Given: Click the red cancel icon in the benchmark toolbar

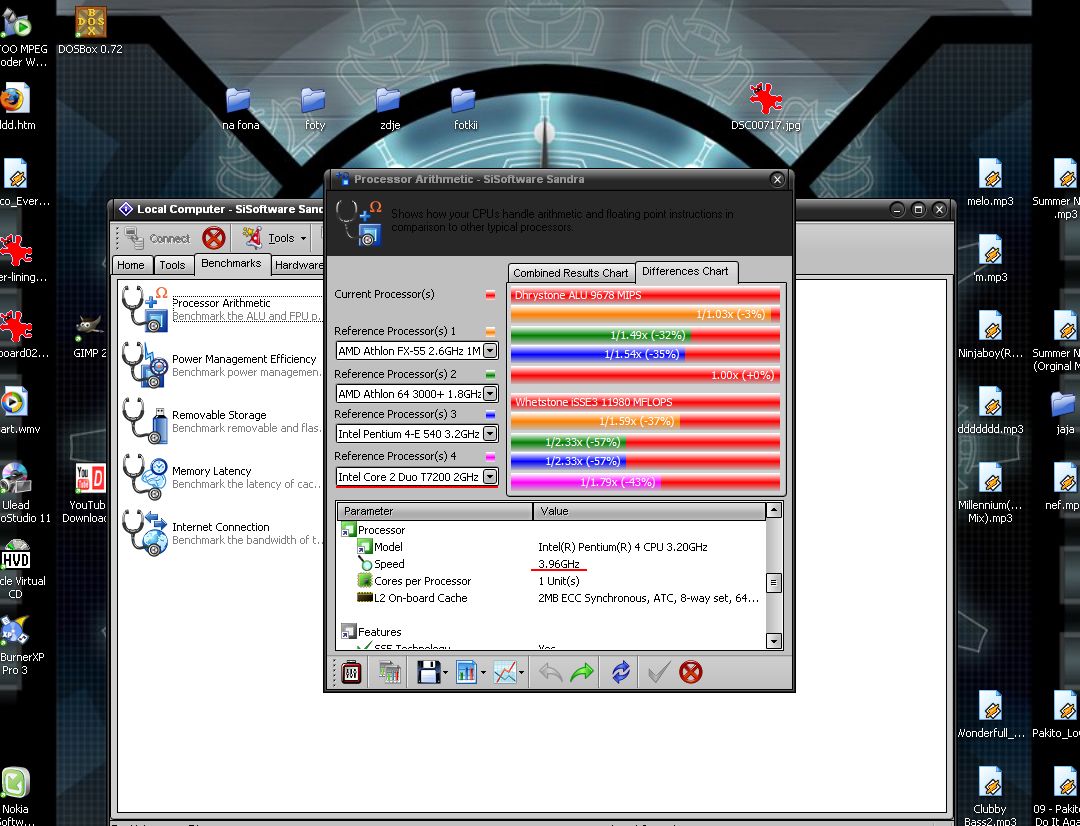Looking at the screenshot, I should (x=690, y=673).
